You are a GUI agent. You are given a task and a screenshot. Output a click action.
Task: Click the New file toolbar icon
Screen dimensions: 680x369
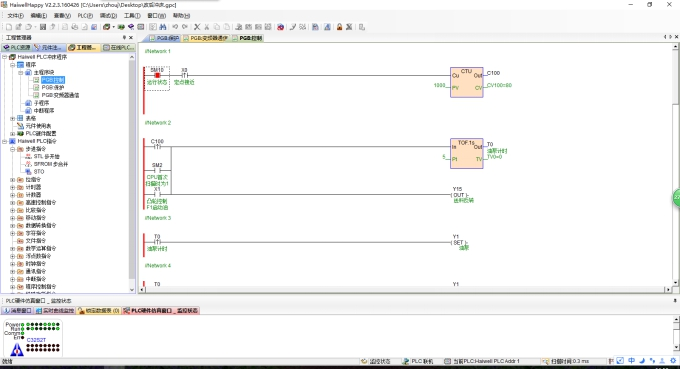point(9,27)
